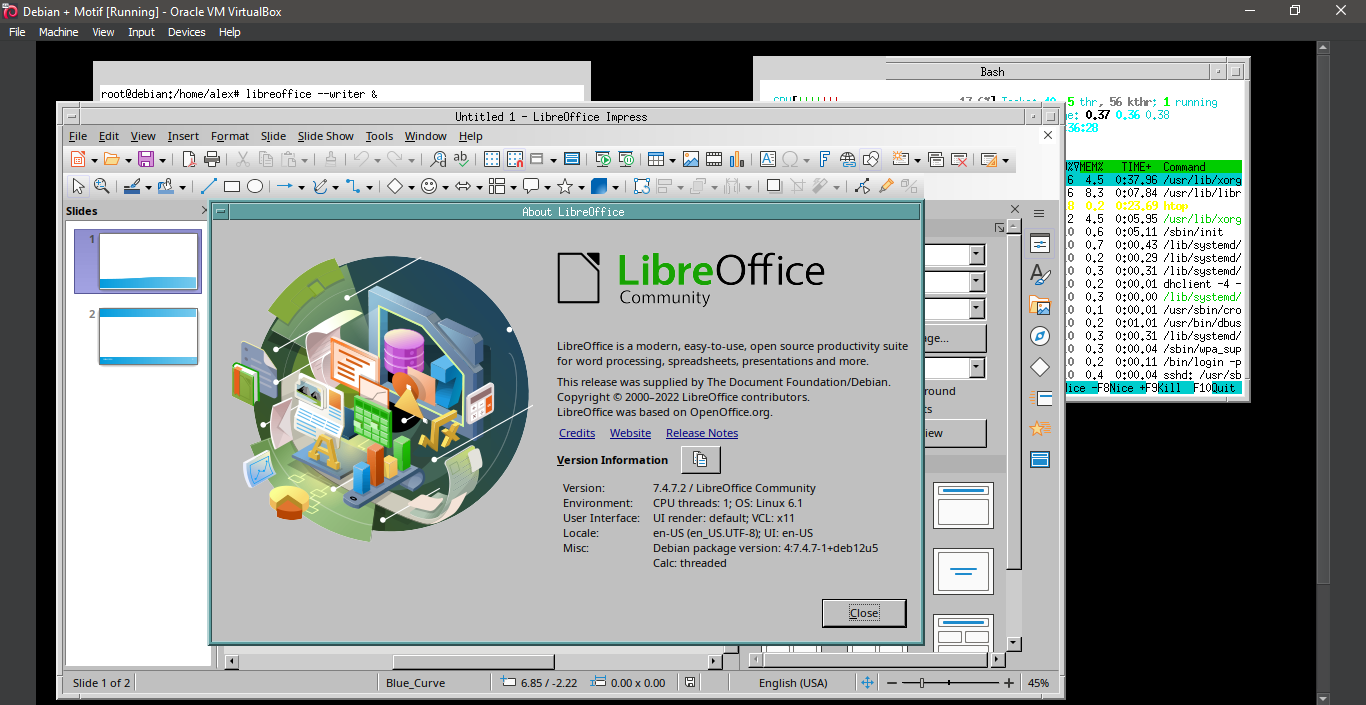This screenshot has width=1366, height=705.
Task: Open the Navigator panel in the sidebar
Action: 1040,336
